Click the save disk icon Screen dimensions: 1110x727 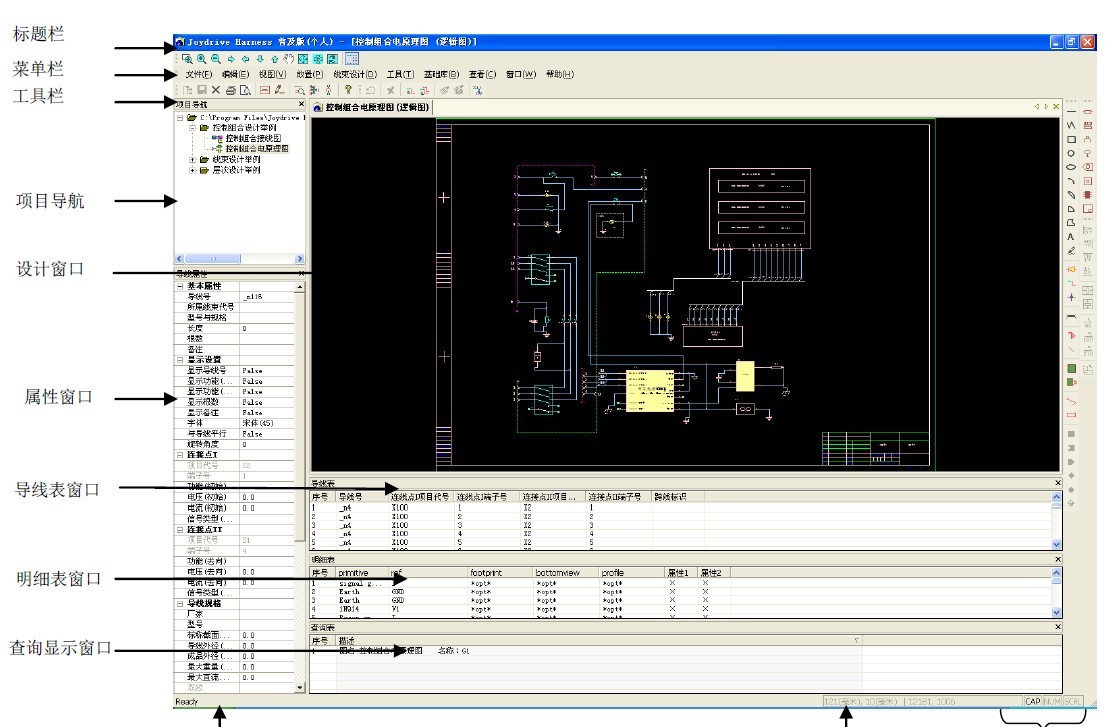click(x=201, y=90)
